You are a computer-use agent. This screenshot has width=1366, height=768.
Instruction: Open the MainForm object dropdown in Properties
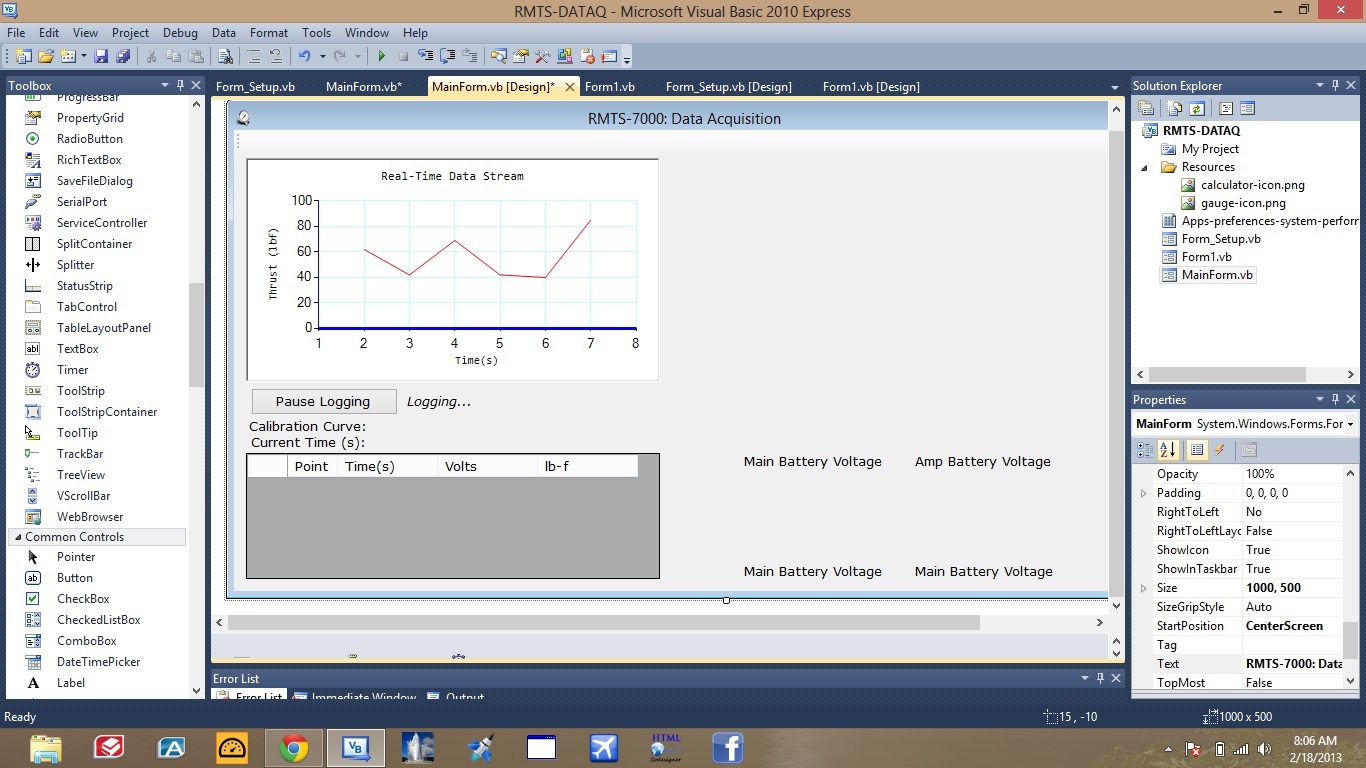[x=1350, y=424]
